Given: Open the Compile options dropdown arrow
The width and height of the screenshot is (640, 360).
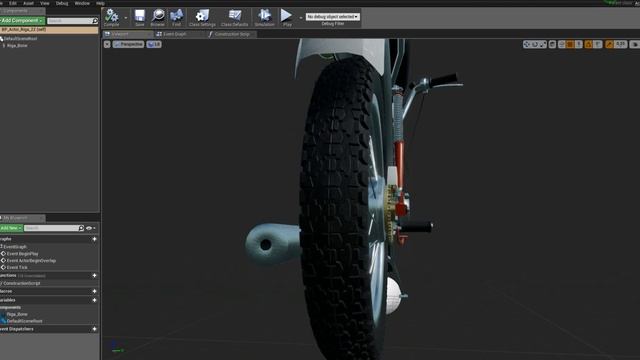Looking at the screenshot, I should click(x=126, y=18).
